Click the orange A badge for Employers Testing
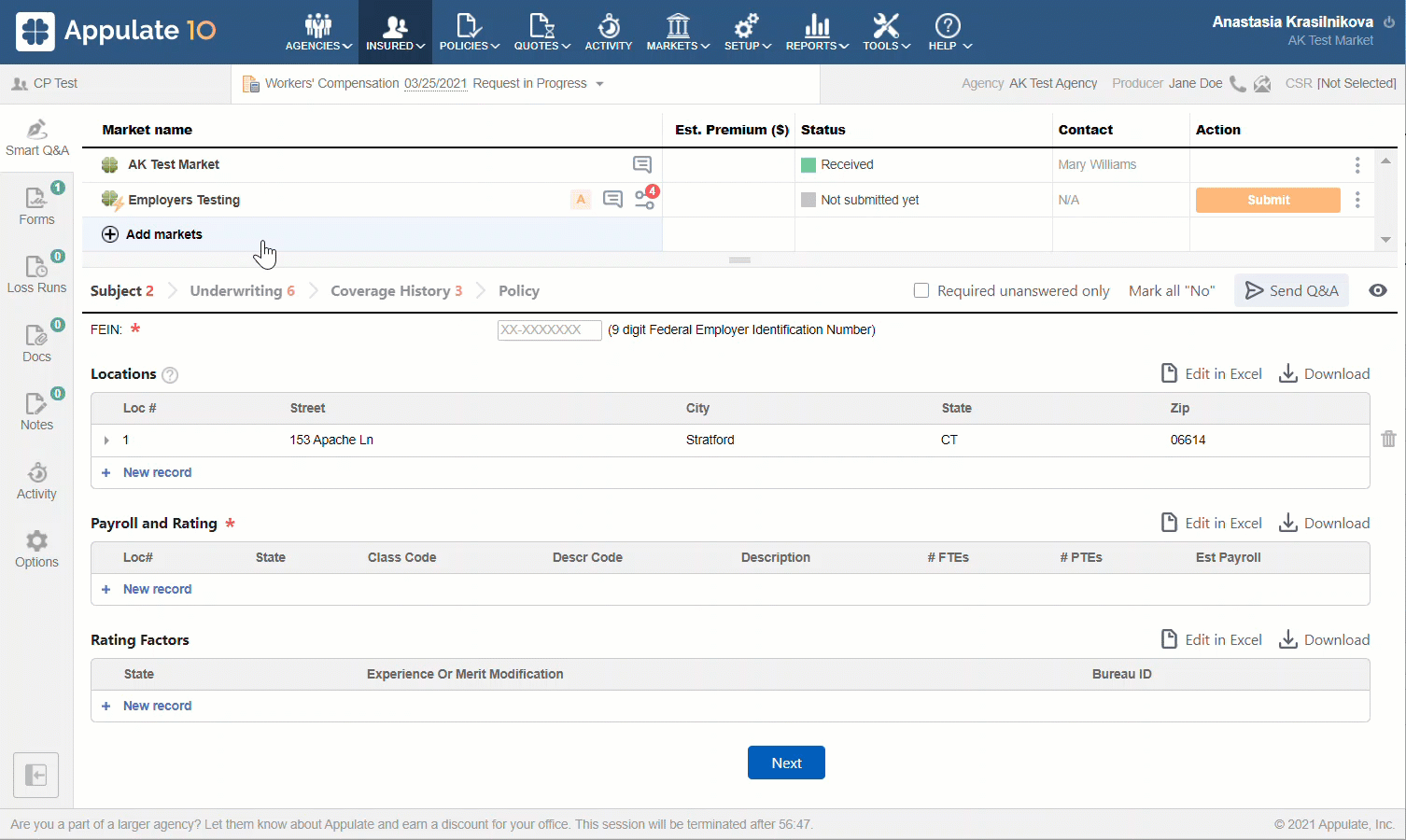This screenshot has height=840, width=1406. pyautogui.click(x=581, y=199)
